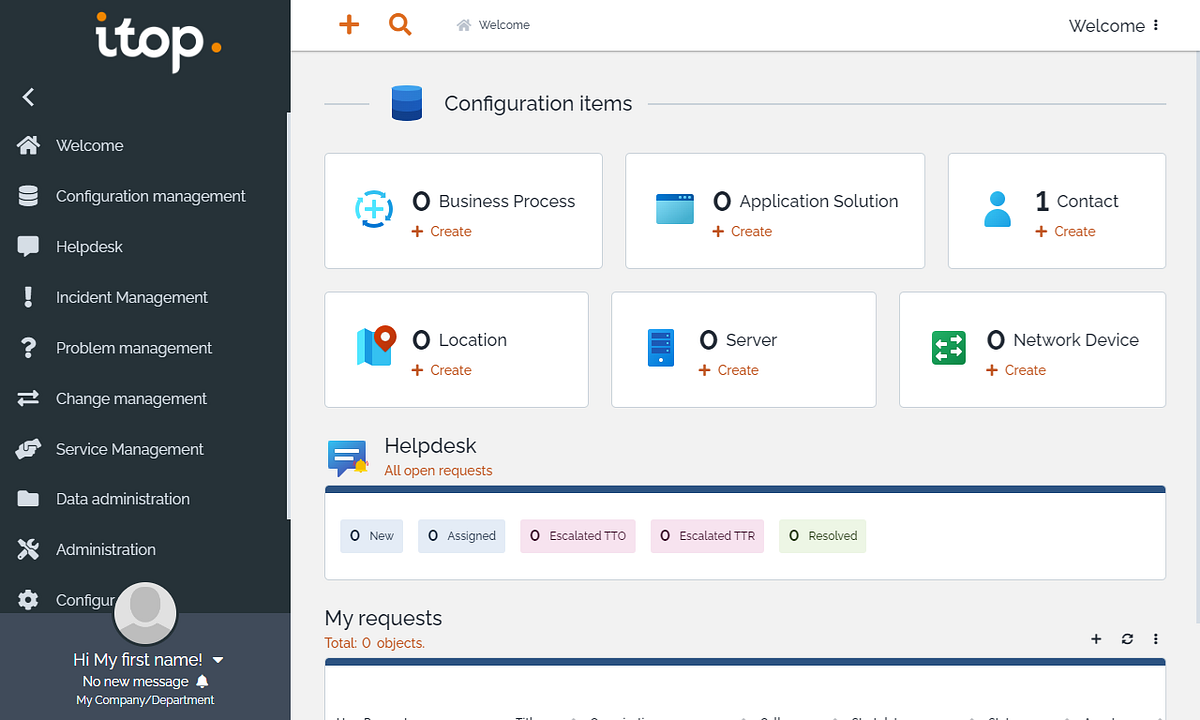
Task: Open All open requests
Action: coord(438,470)
